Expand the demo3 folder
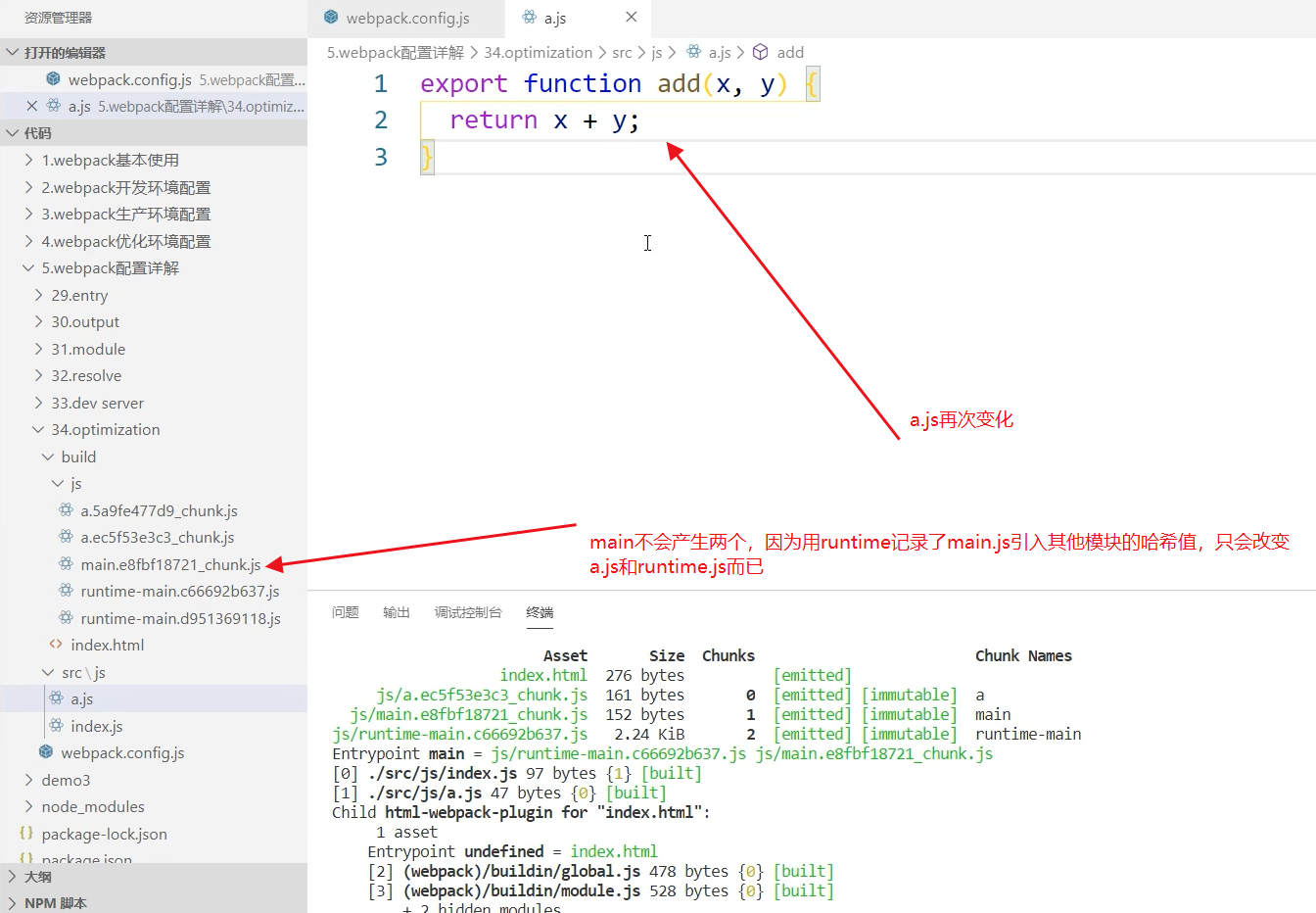The image size is (1316, 913). 154,780
